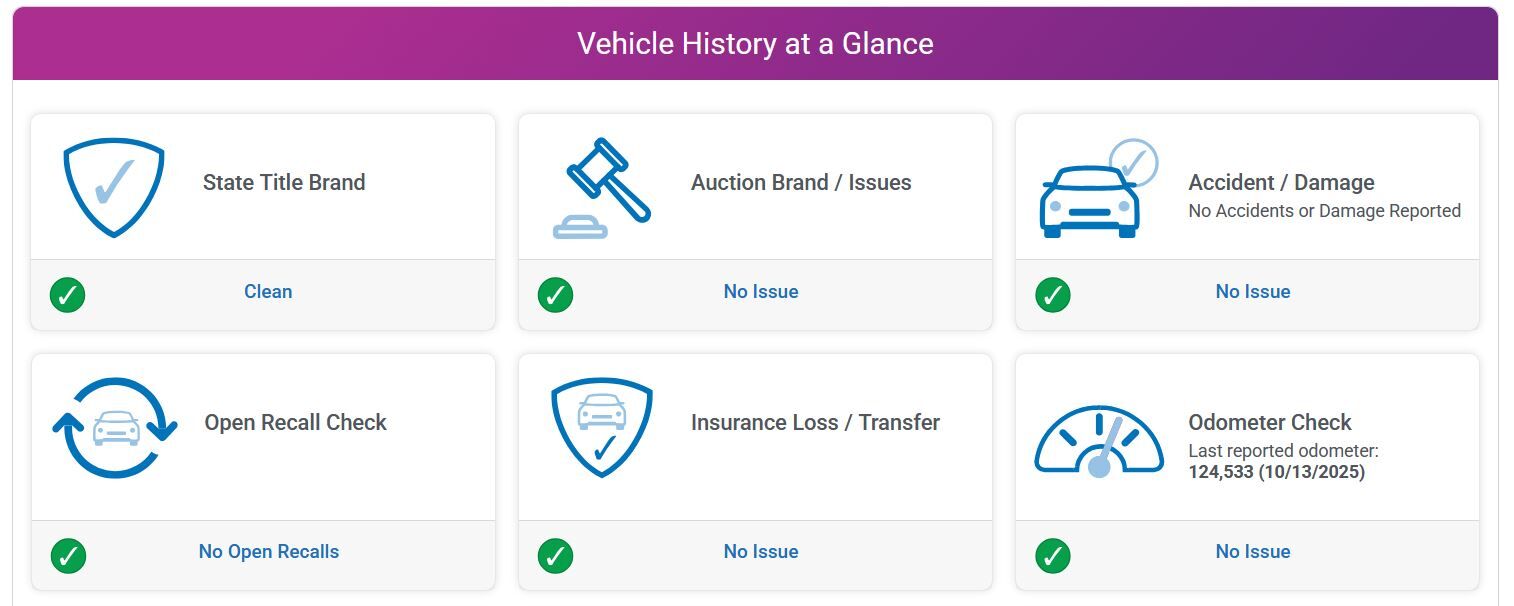Open No Issue link under Auction Brand
The height and width of the screenshot is (606, 1514).
click(761, 292)
